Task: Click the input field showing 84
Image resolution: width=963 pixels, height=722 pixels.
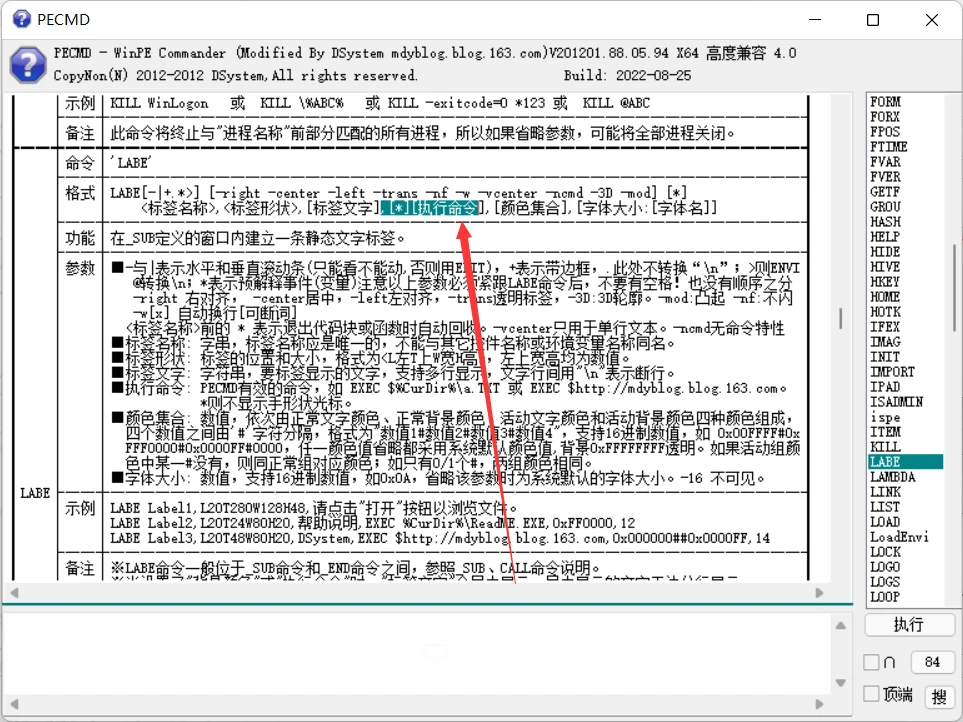Action: tap(932, 662)
